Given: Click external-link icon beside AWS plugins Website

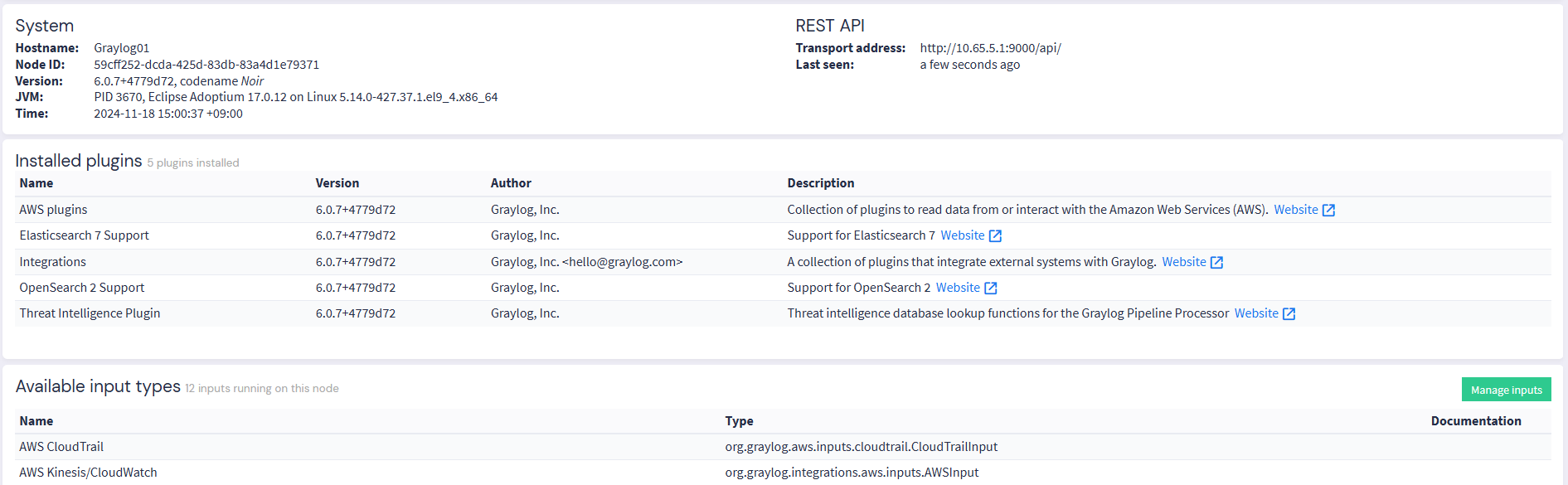Looking at the screenshot, I should click(x=1328, y=211).
